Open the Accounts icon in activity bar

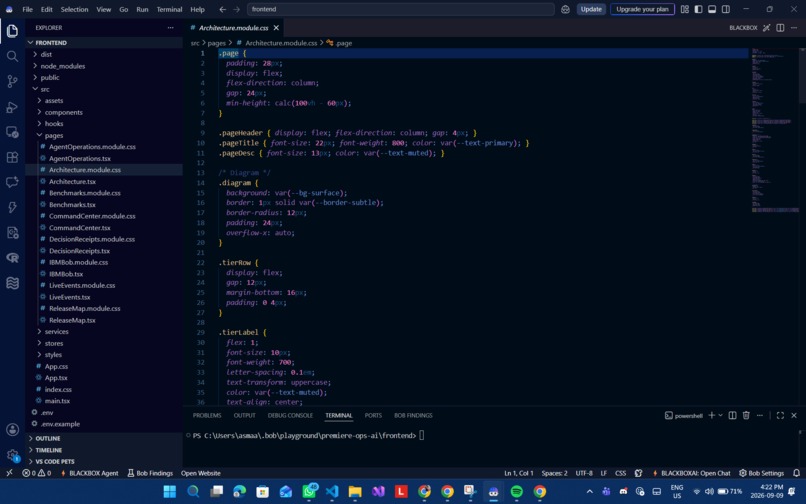pos(12,429)
